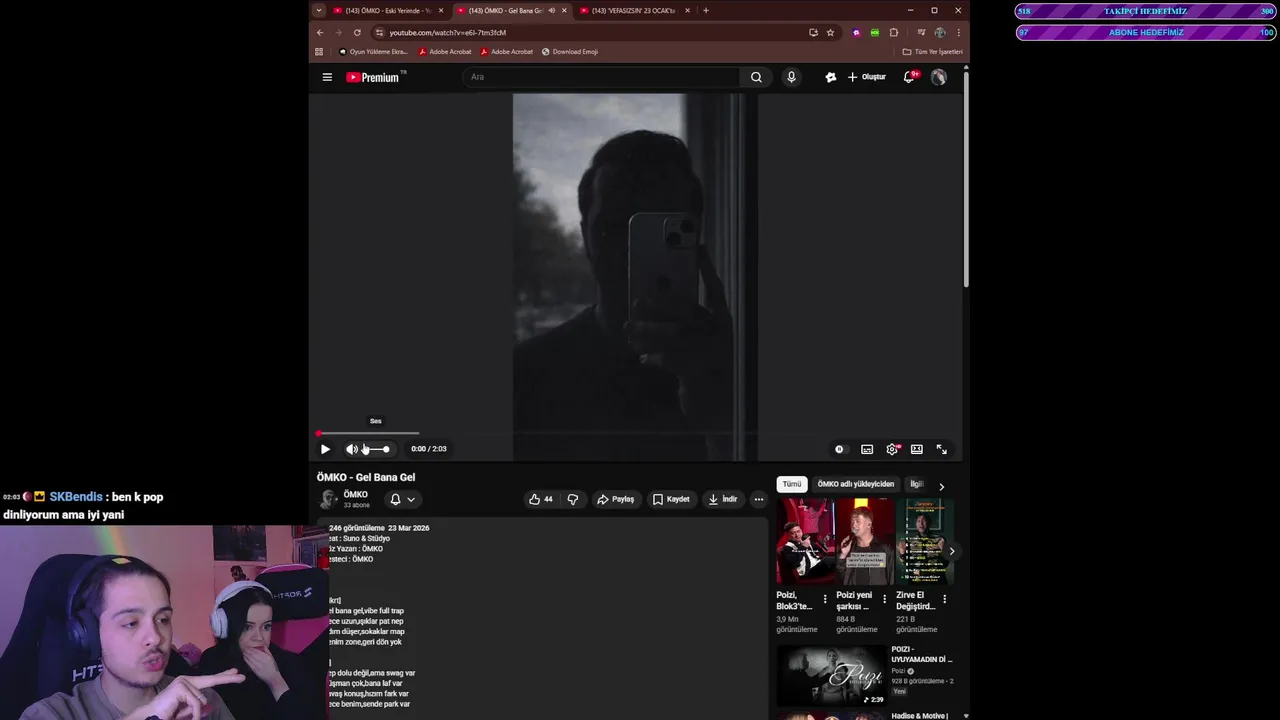Show next Shorts with carousel arrow

point(951,551)
